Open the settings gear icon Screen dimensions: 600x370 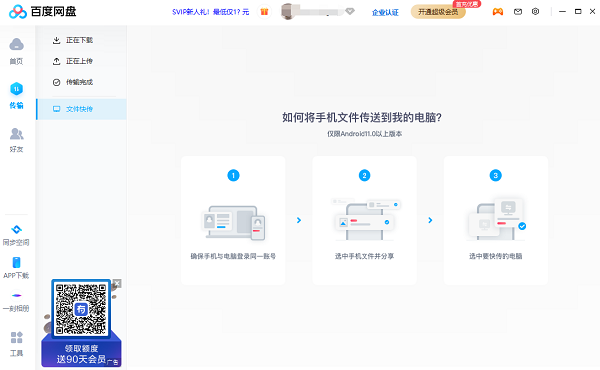coord(535,11)
